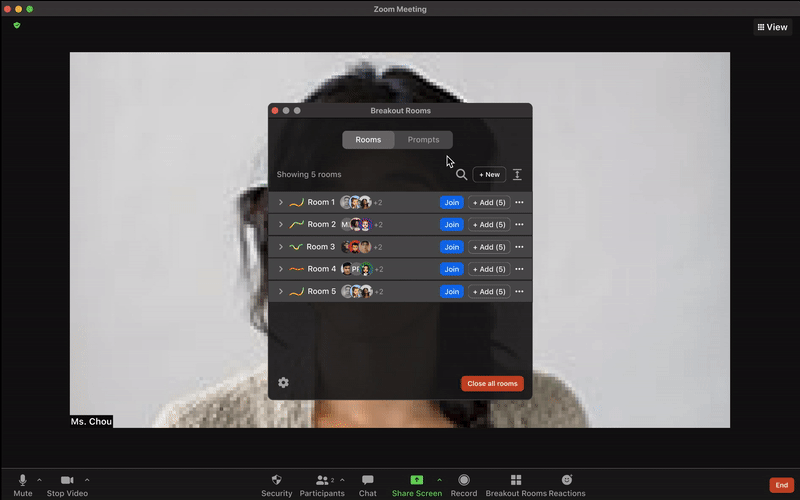This screenshot has width=800, height=500.
Task: Close the Breakout Rooms window
Action: click(275, 111)
